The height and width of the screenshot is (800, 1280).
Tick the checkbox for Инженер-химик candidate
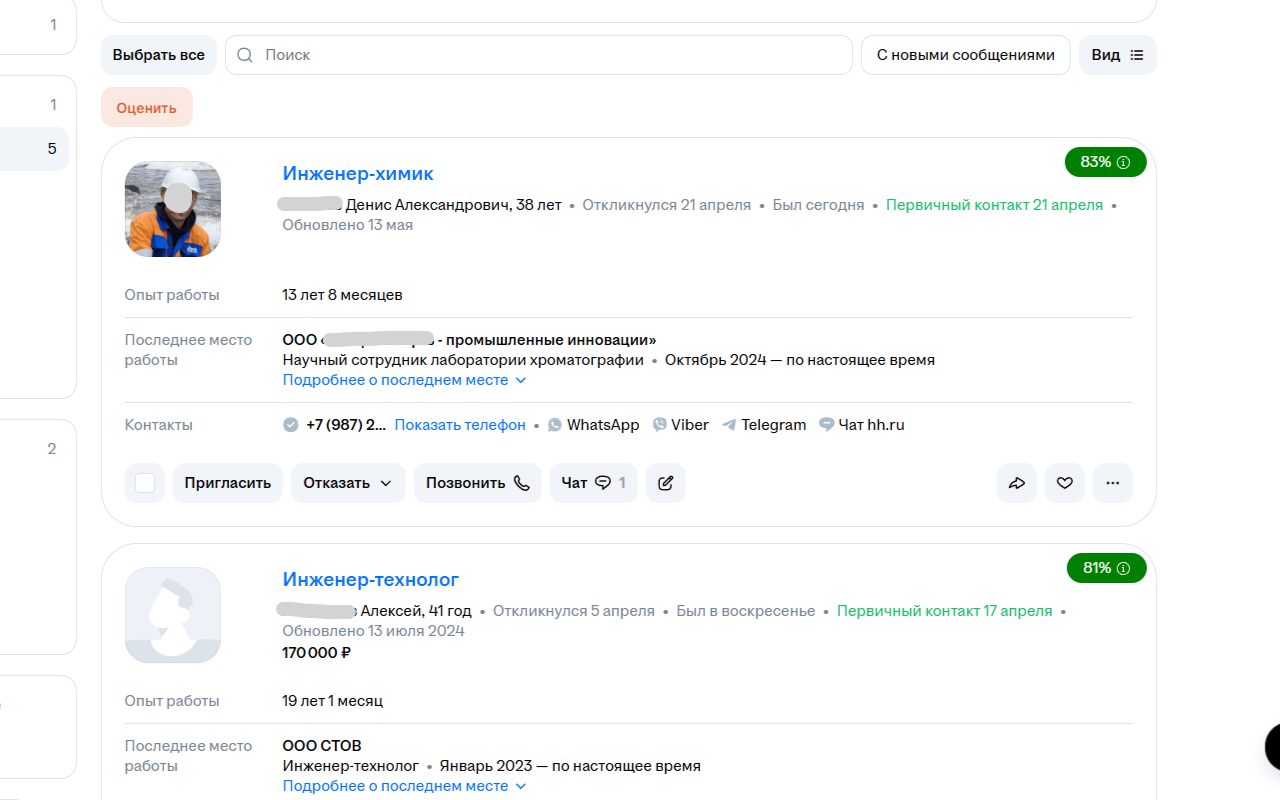coord(145,483)
